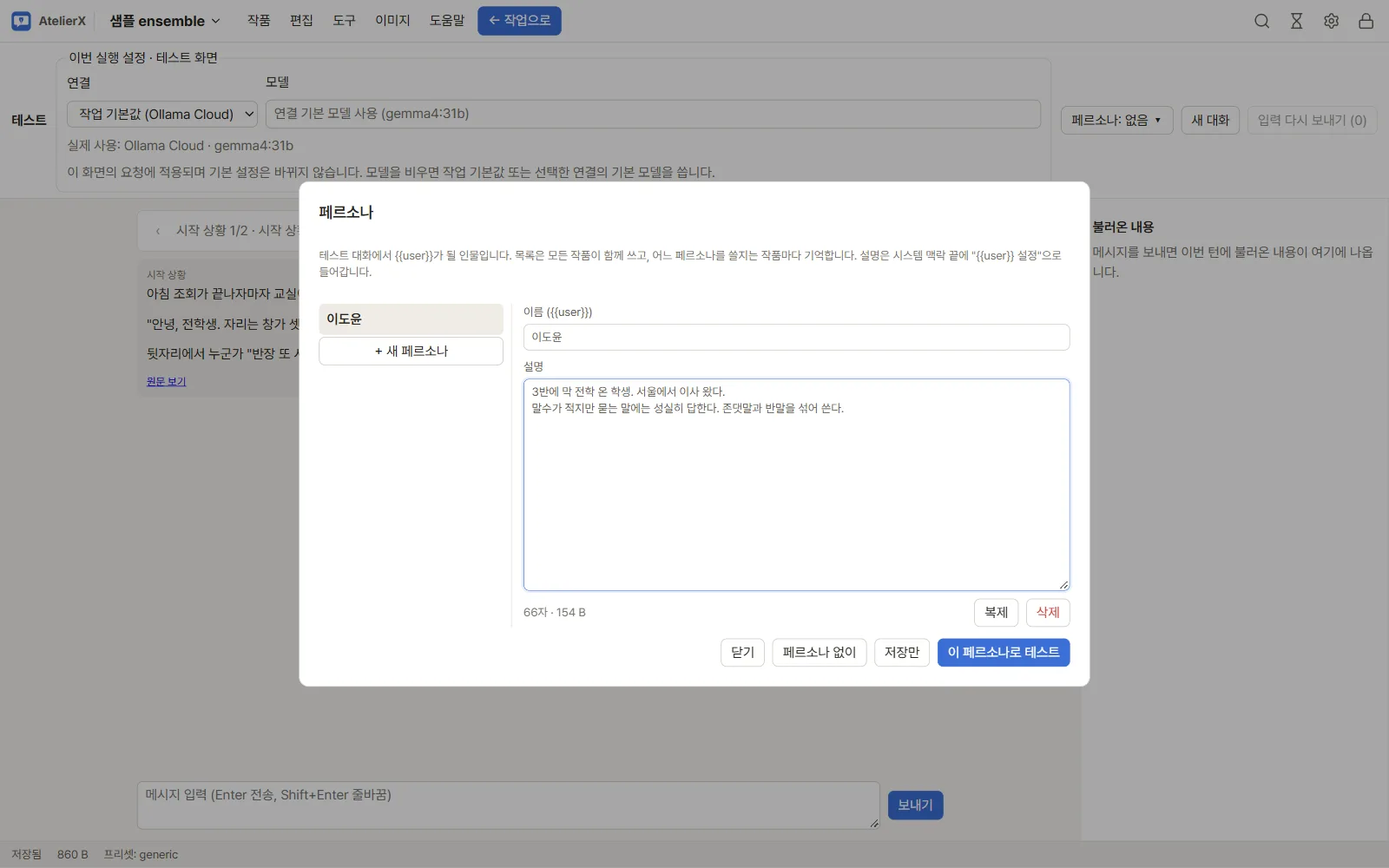Click the 원문 보기 link
The width and height of the screenshot is (1389, 868).
[166, 381]
